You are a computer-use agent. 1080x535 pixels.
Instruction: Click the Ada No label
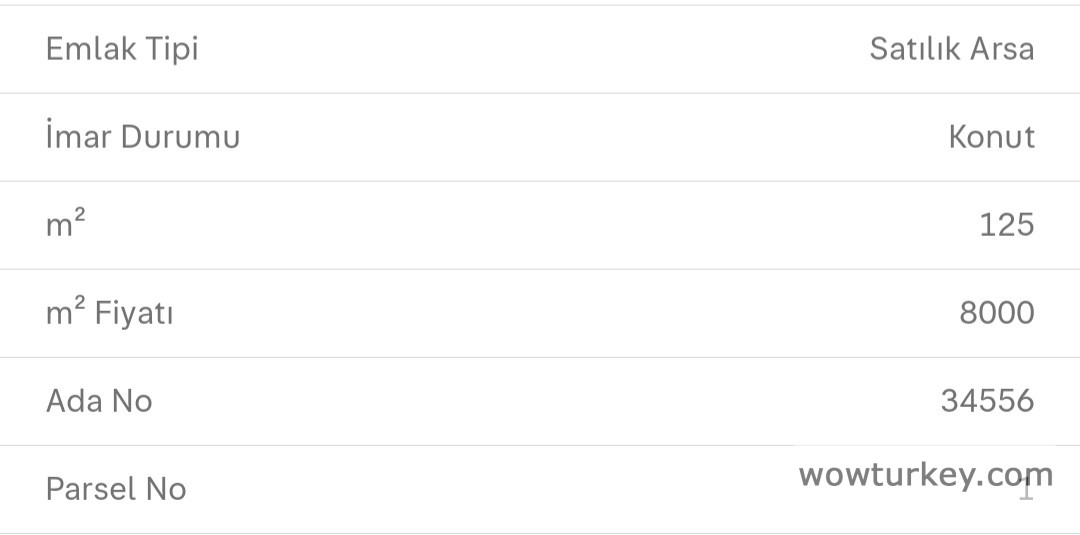99,401
